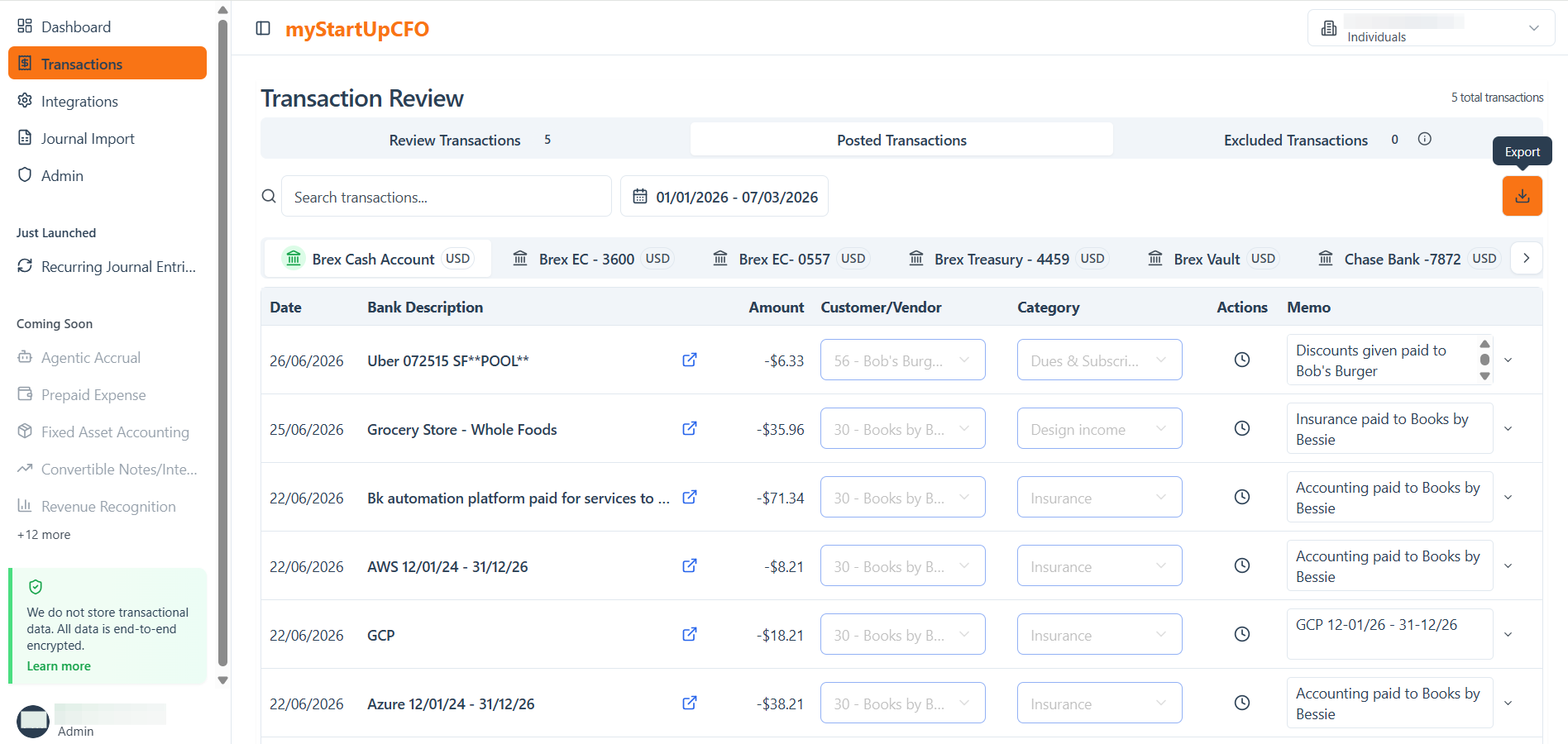Click the sidebar vertical scrollbar
Image resolution: width=1568 pixels, height=744 pixels.
(222, 343)
